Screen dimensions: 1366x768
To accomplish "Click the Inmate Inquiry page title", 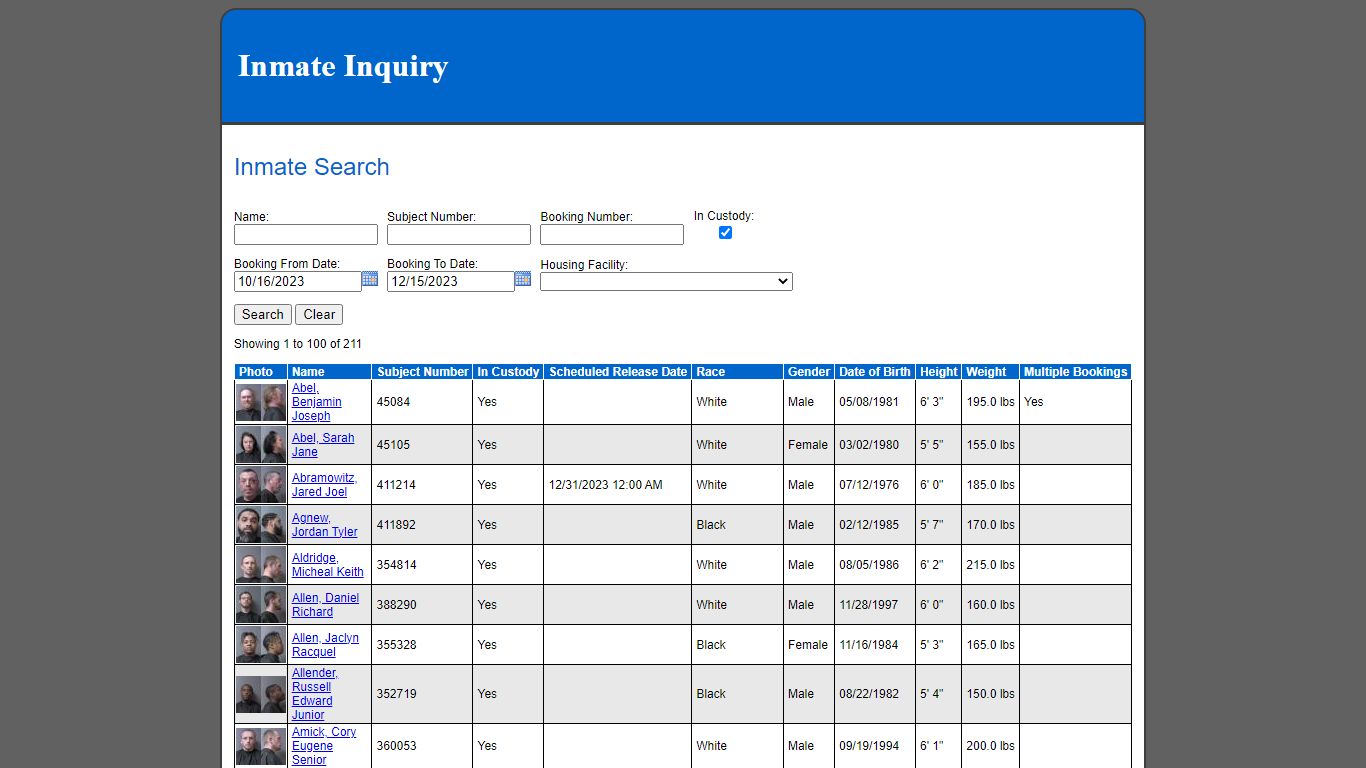I will tap(343, 66).
